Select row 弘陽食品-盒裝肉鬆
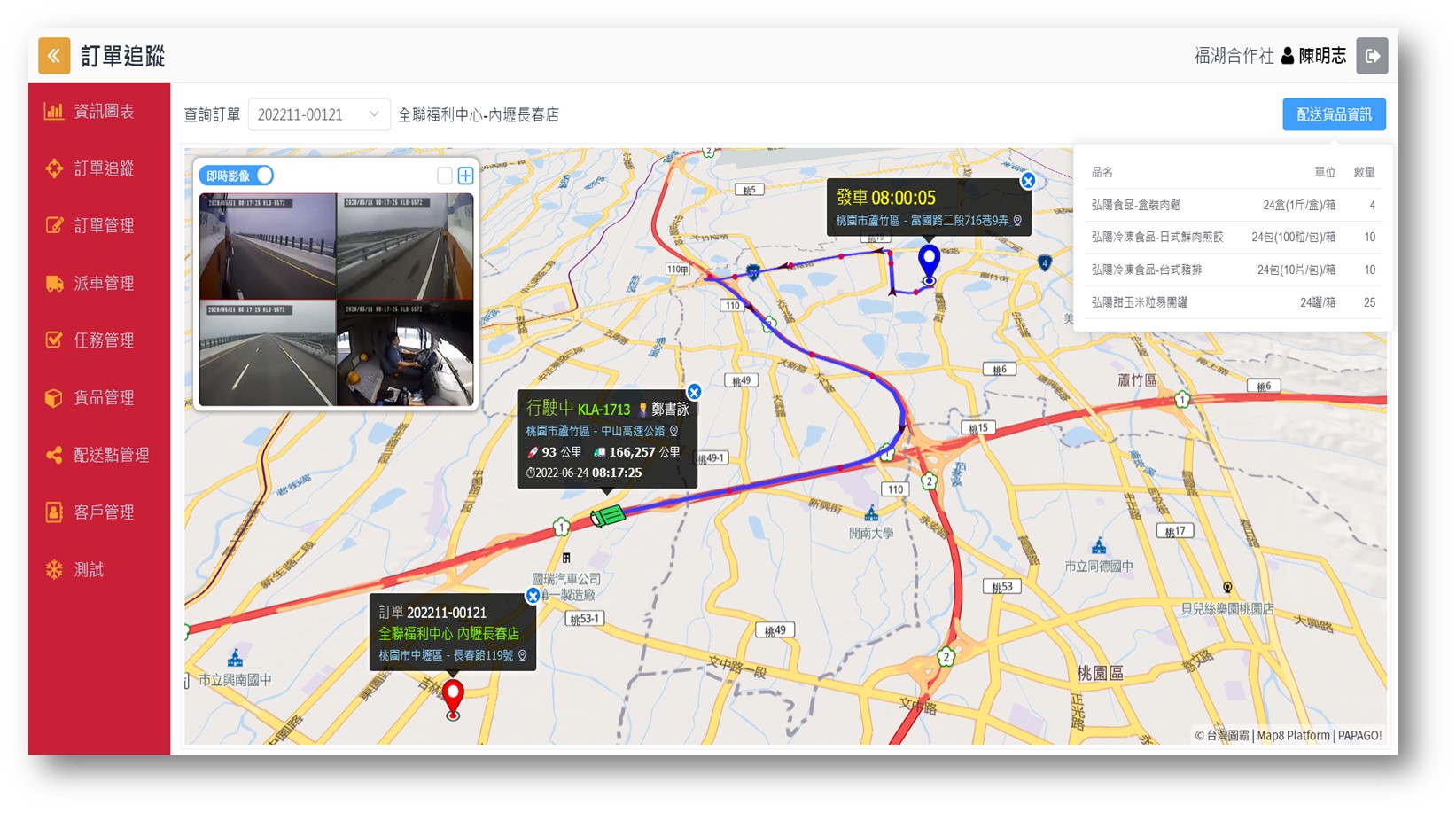1456x813 pixels. click(1233, 205)
